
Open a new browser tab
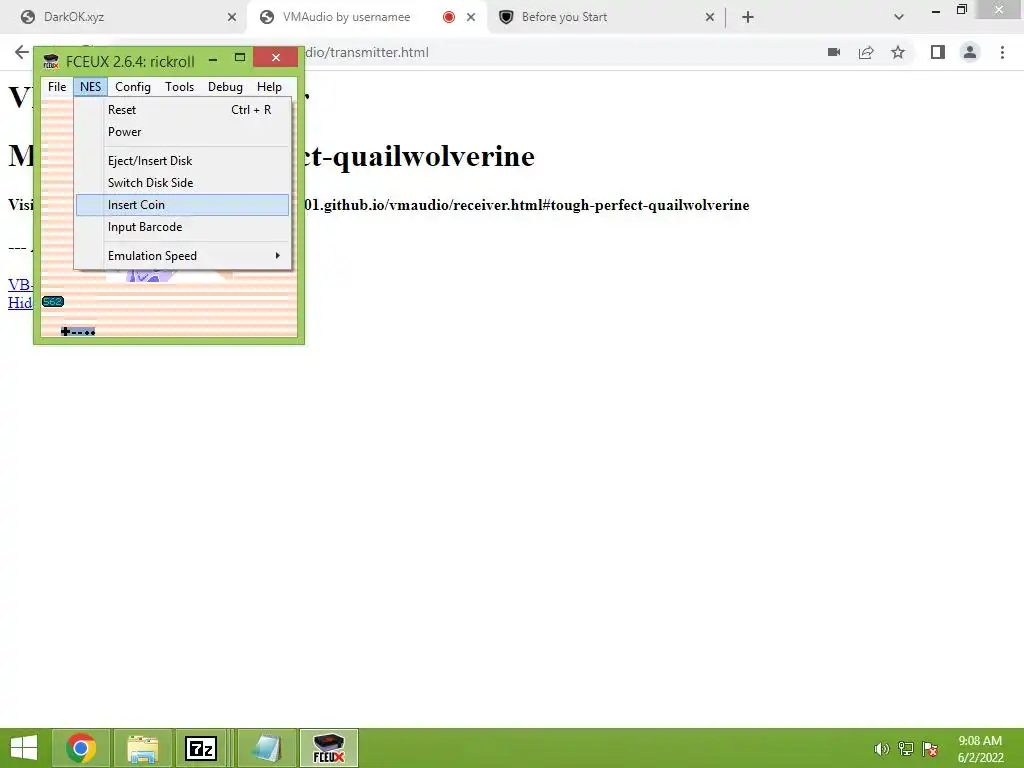click(x=748, y=17)
